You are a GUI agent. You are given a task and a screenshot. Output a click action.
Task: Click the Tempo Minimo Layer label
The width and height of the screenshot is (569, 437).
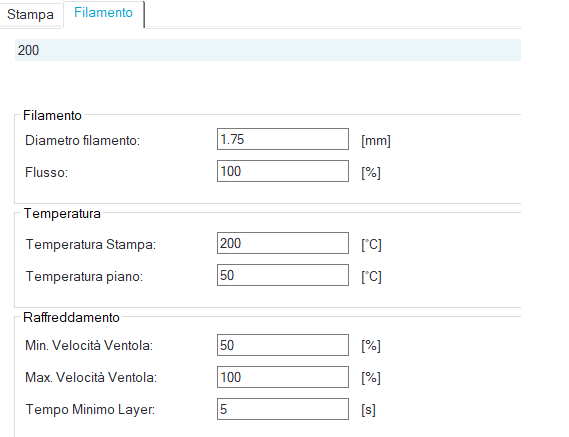coord(90,409)
